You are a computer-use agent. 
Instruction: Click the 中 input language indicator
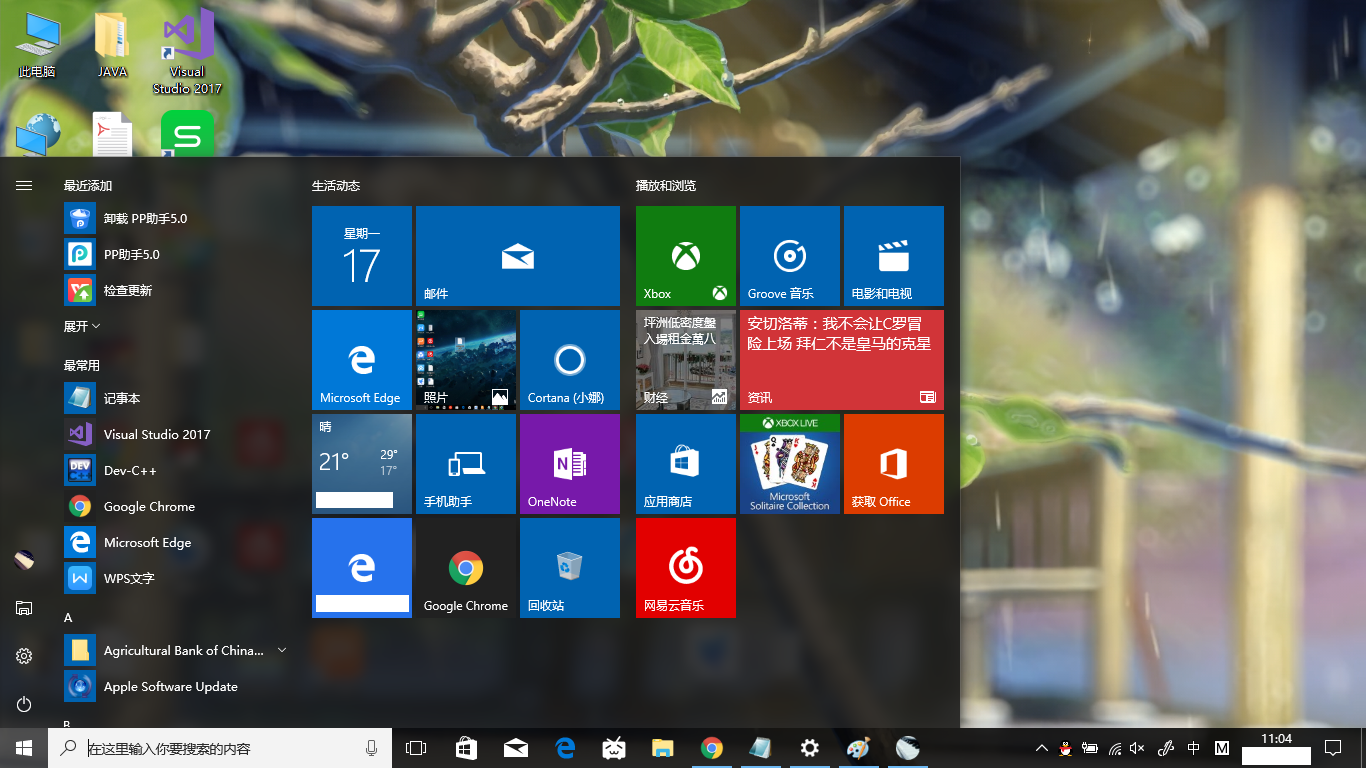[x=1194, y=748]
